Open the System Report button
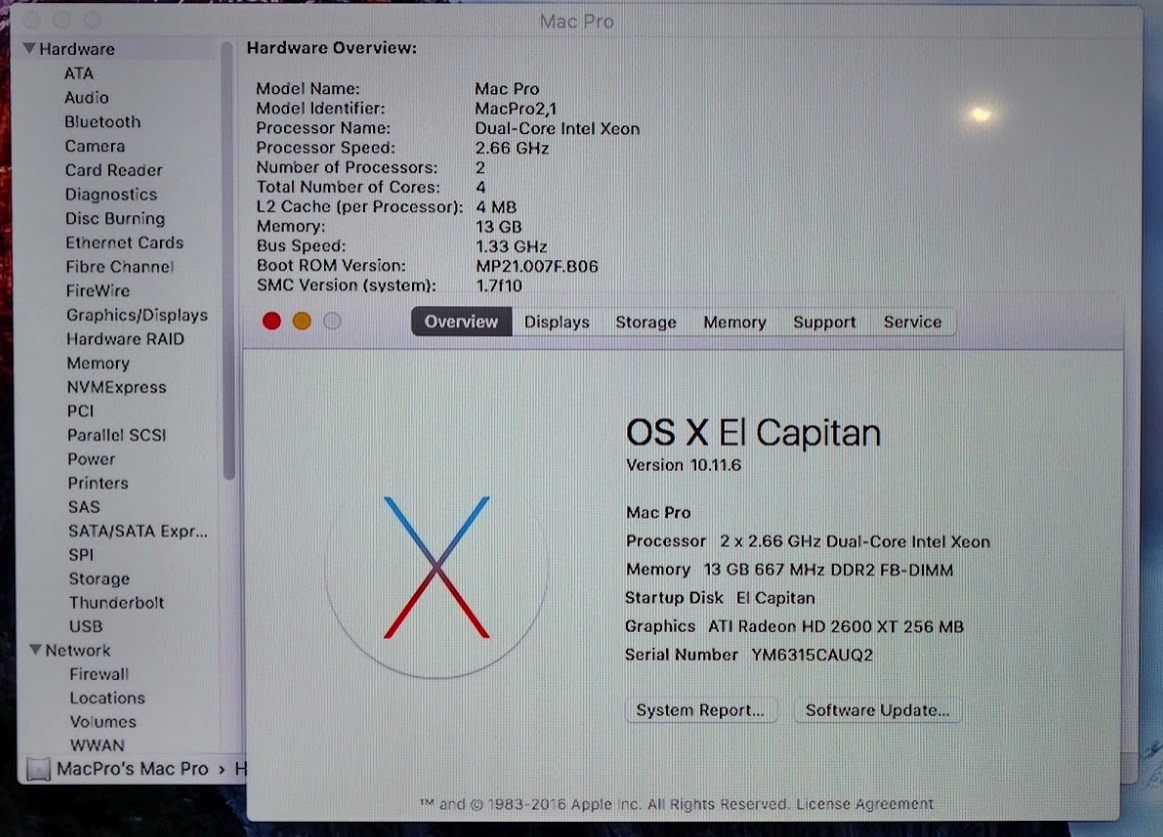This screenshot has width=1163, height=837. (700, 710)
